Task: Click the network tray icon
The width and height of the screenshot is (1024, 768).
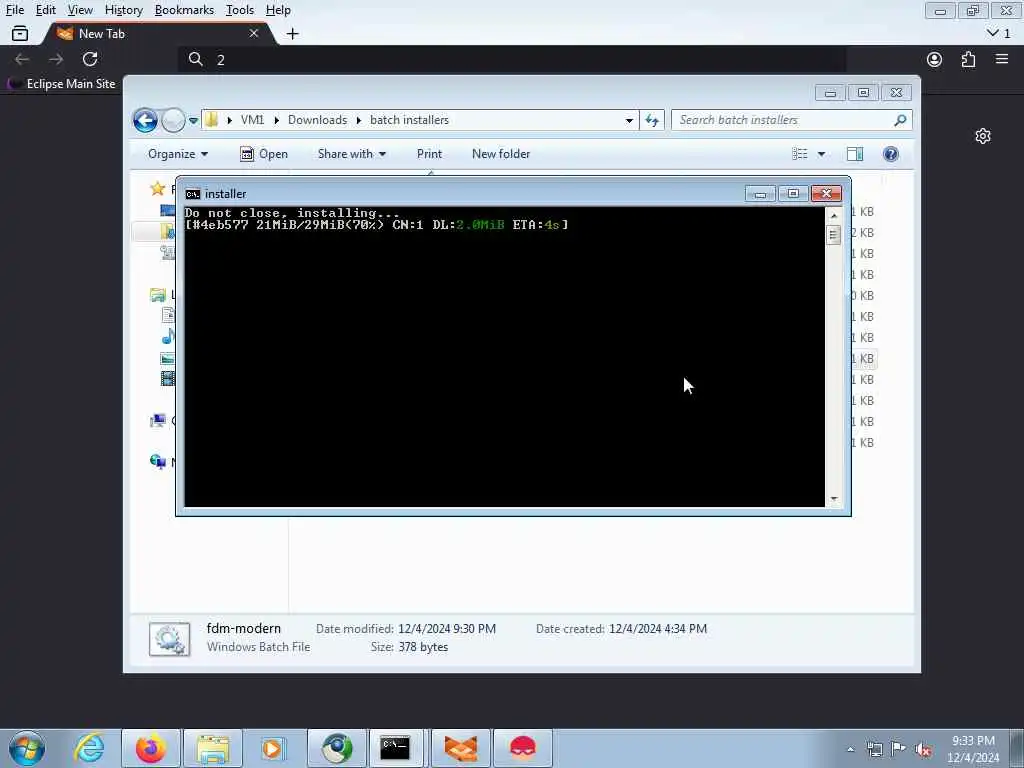Action: (x=875, y=750)
